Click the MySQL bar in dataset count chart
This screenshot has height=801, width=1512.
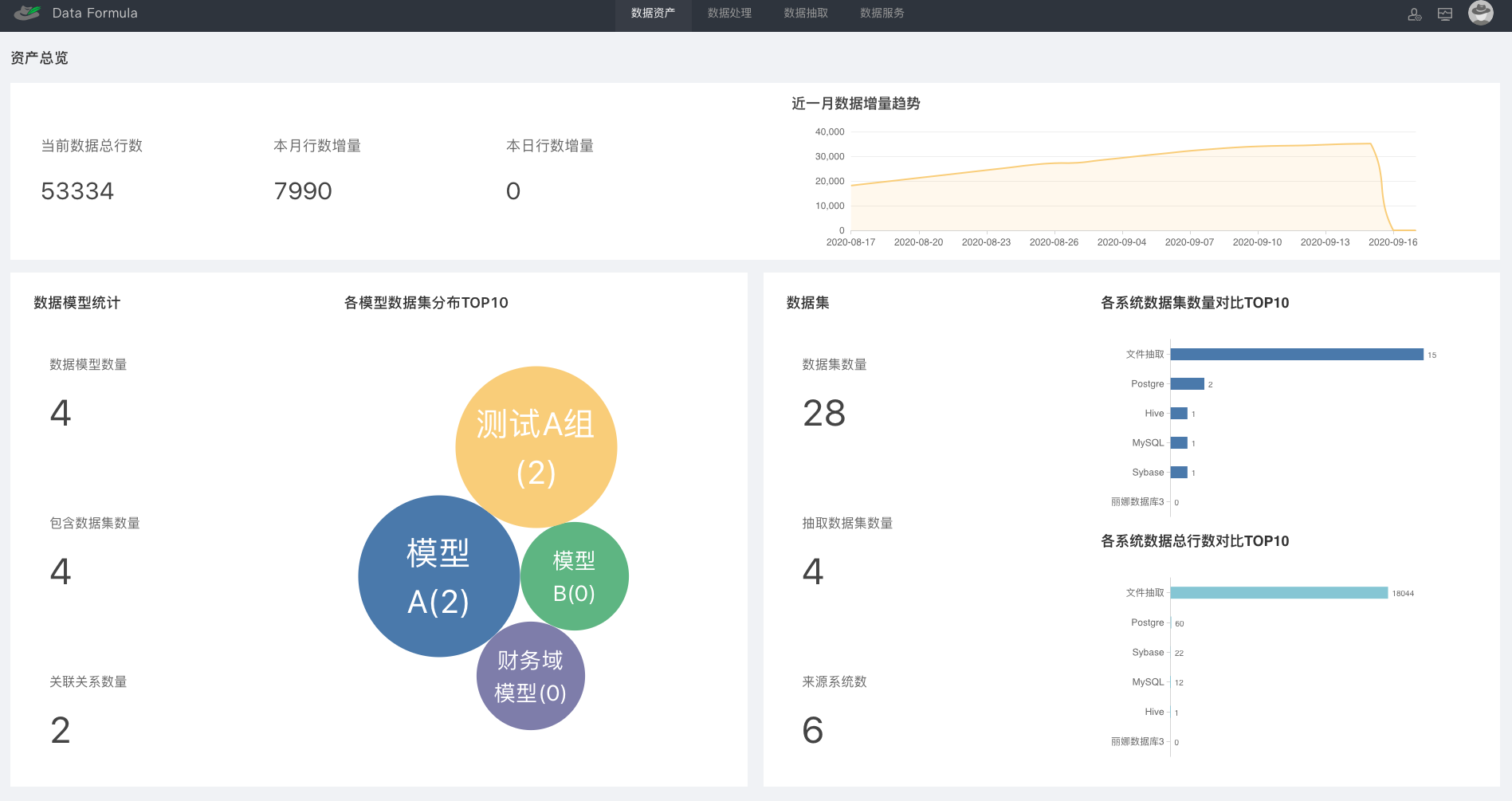click(1179, 443)
